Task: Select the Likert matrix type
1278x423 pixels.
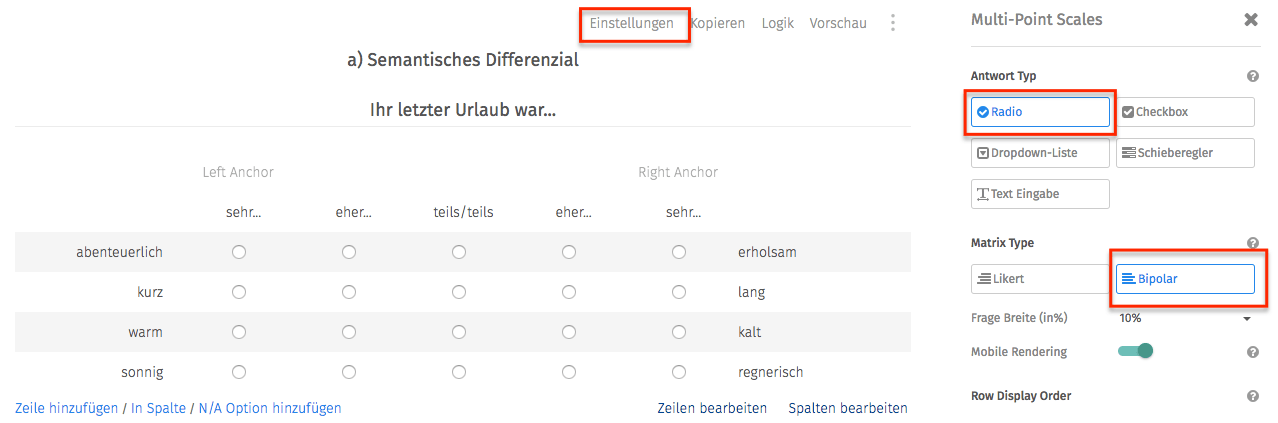Action: point(1040,279)
